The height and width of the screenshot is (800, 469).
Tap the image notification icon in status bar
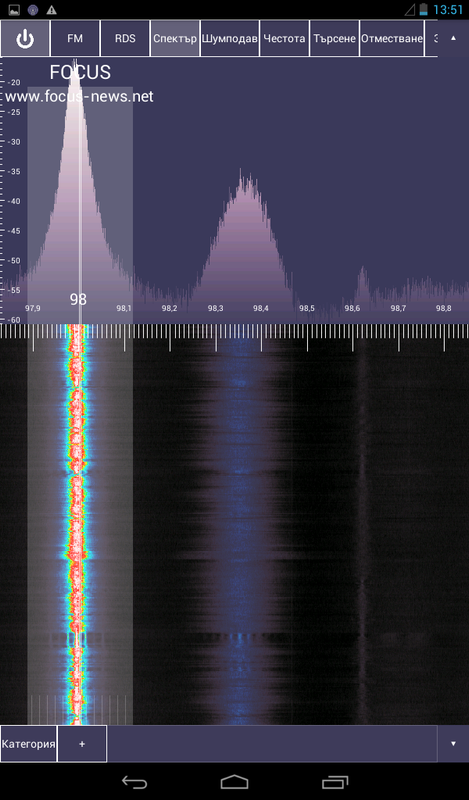[14, 10]
